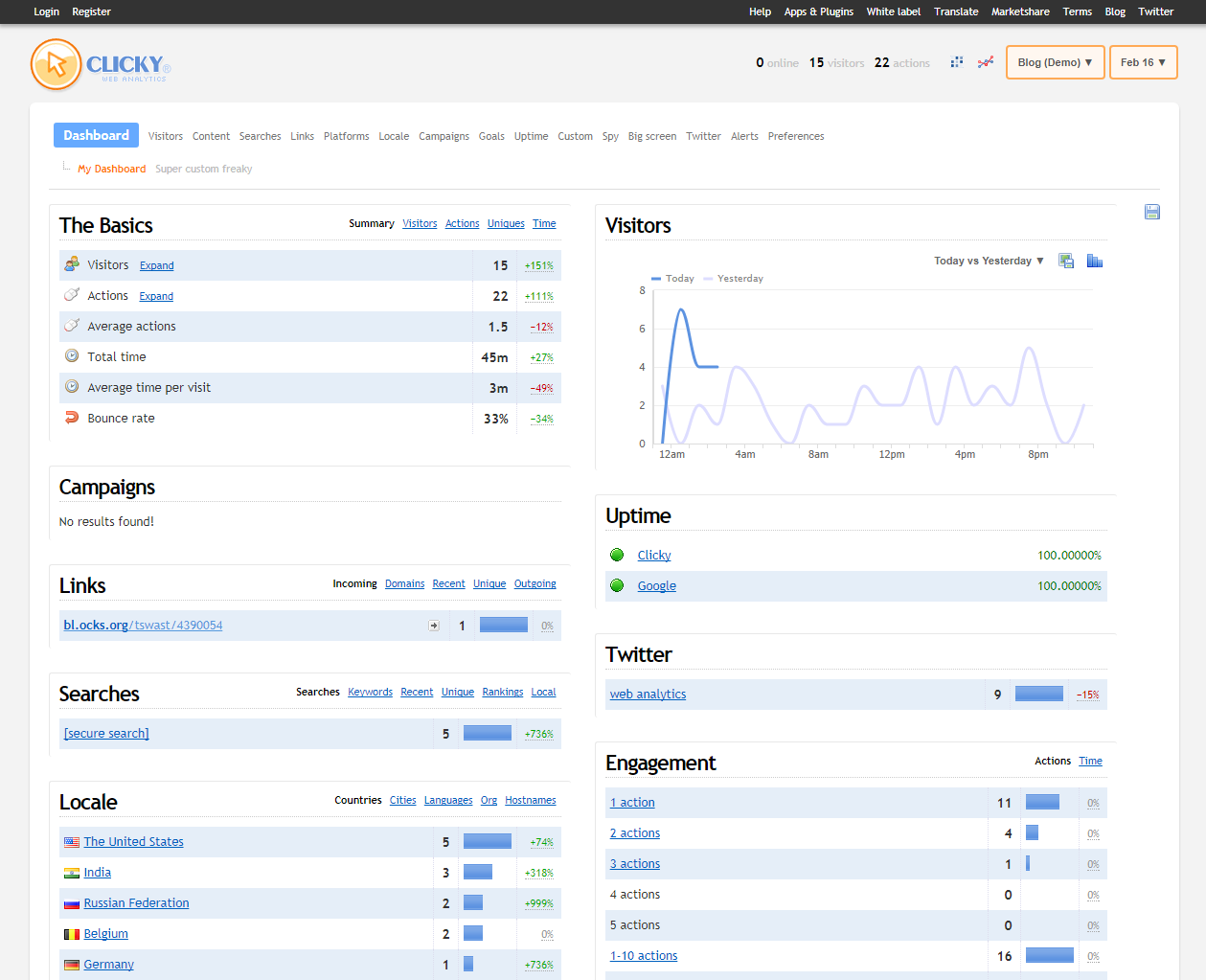Click the arrow icon beside bl.ocks.org link
Viewport: 1206px width, 980px height.
pos(434,626)
